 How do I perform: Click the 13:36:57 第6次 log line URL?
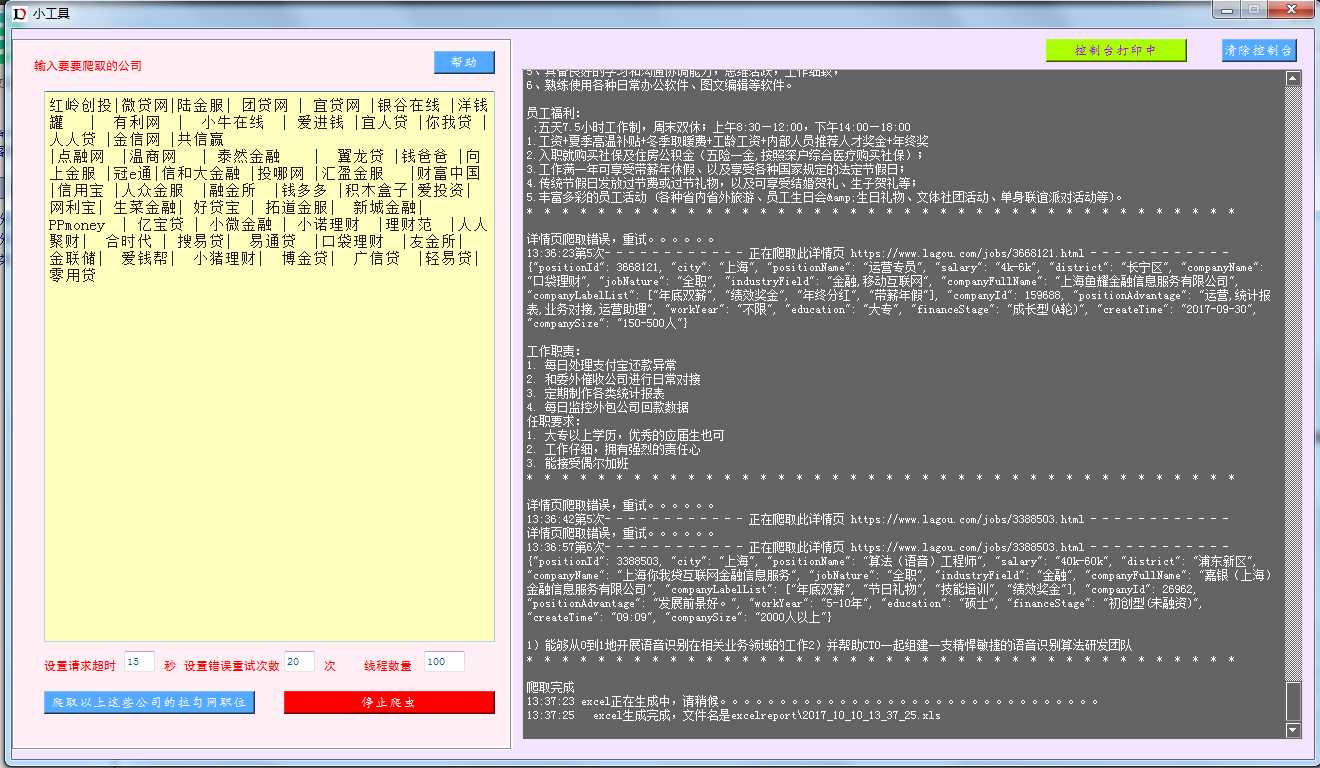point(967,548)
